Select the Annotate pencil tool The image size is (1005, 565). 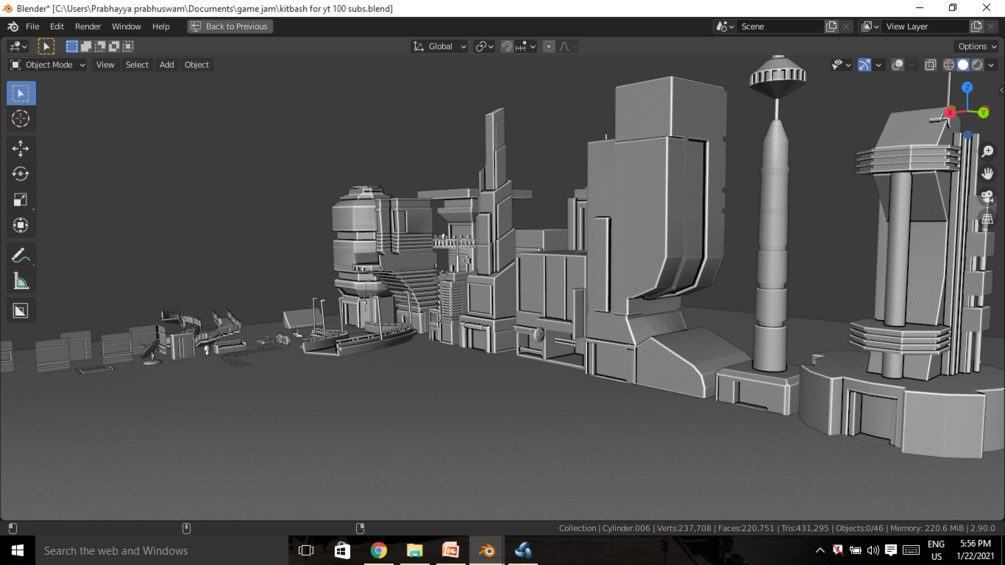pyautogui.click(x=20, y=256)
